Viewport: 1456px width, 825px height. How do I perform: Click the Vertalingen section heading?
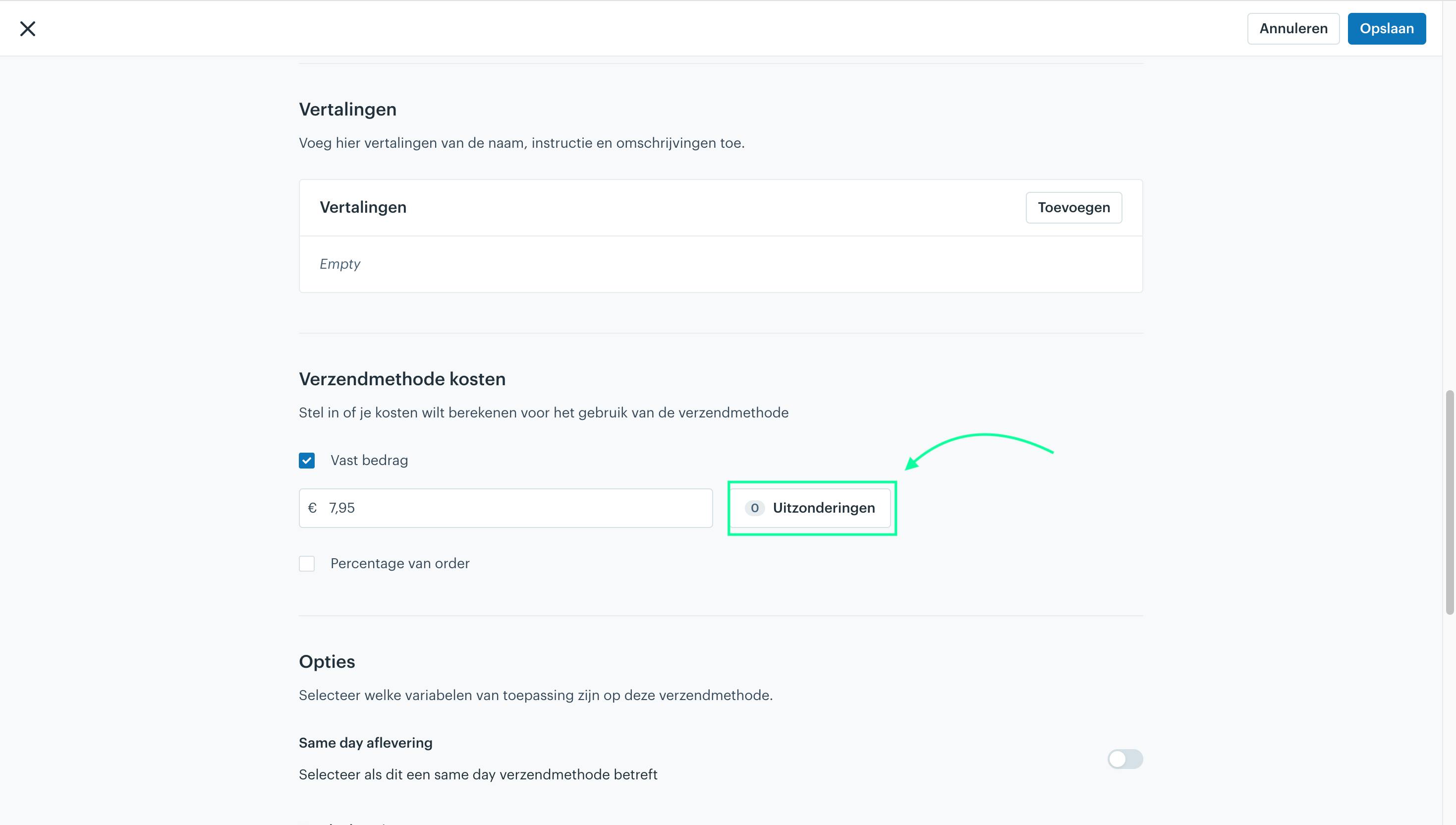(x=348, y=110)
